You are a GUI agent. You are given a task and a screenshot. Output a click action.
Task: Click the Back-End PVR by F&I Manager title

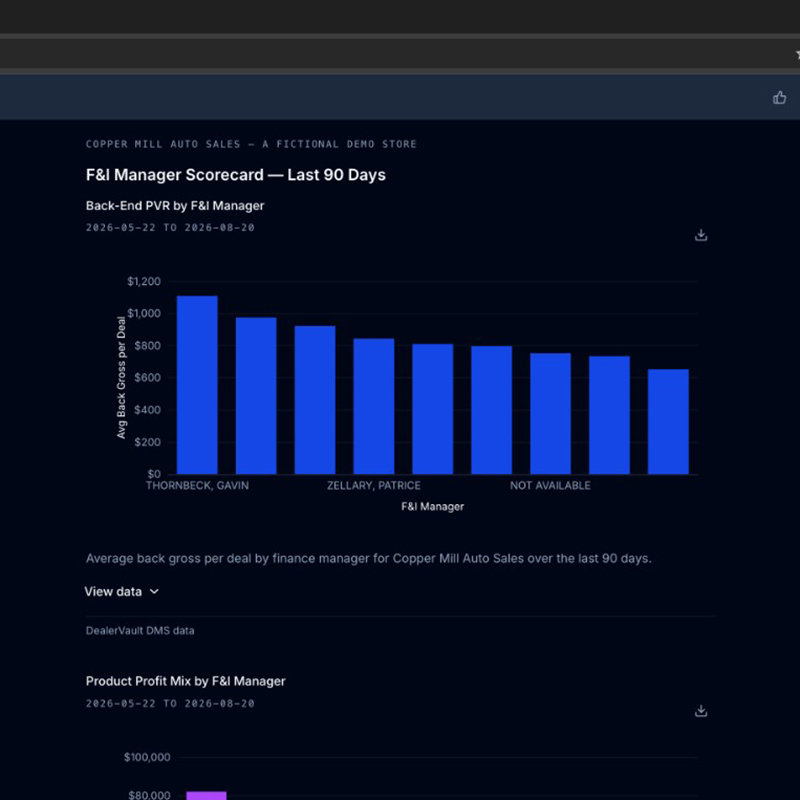point(175,206)
